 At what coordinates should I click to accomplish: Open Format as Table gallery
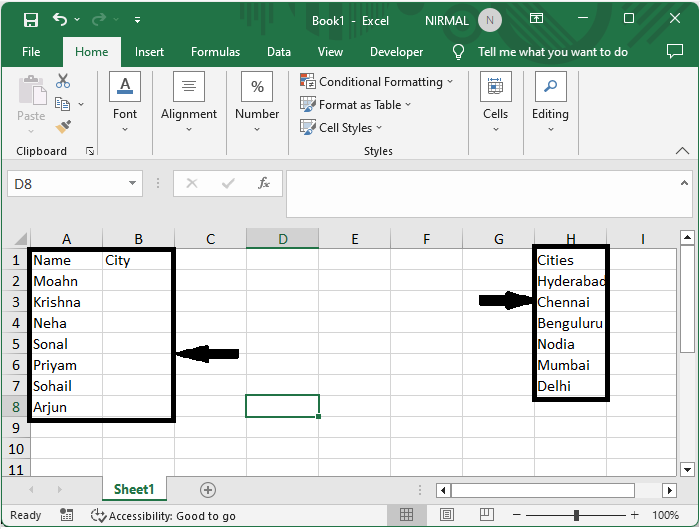pyautogui.click(x=355, y=104)
